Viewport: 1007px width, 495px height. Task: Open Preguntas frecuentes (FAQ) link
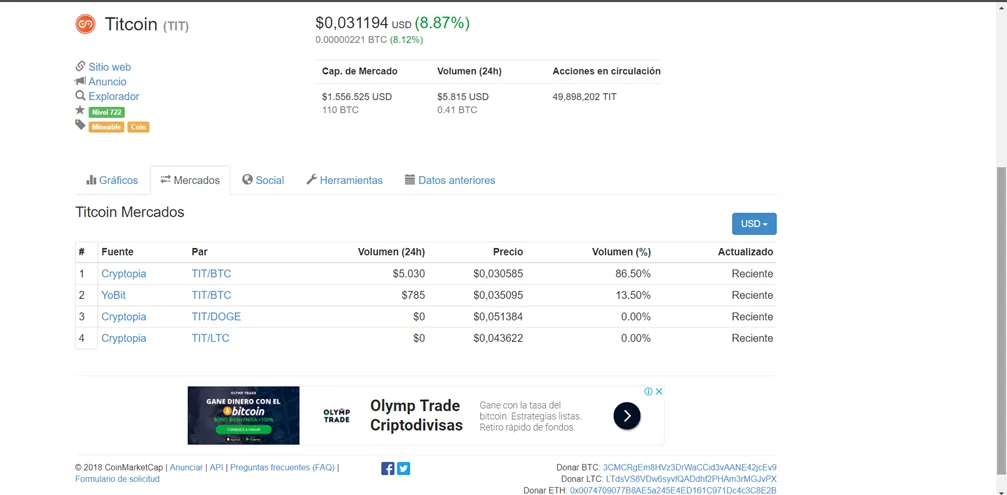[x=283, y=468]
